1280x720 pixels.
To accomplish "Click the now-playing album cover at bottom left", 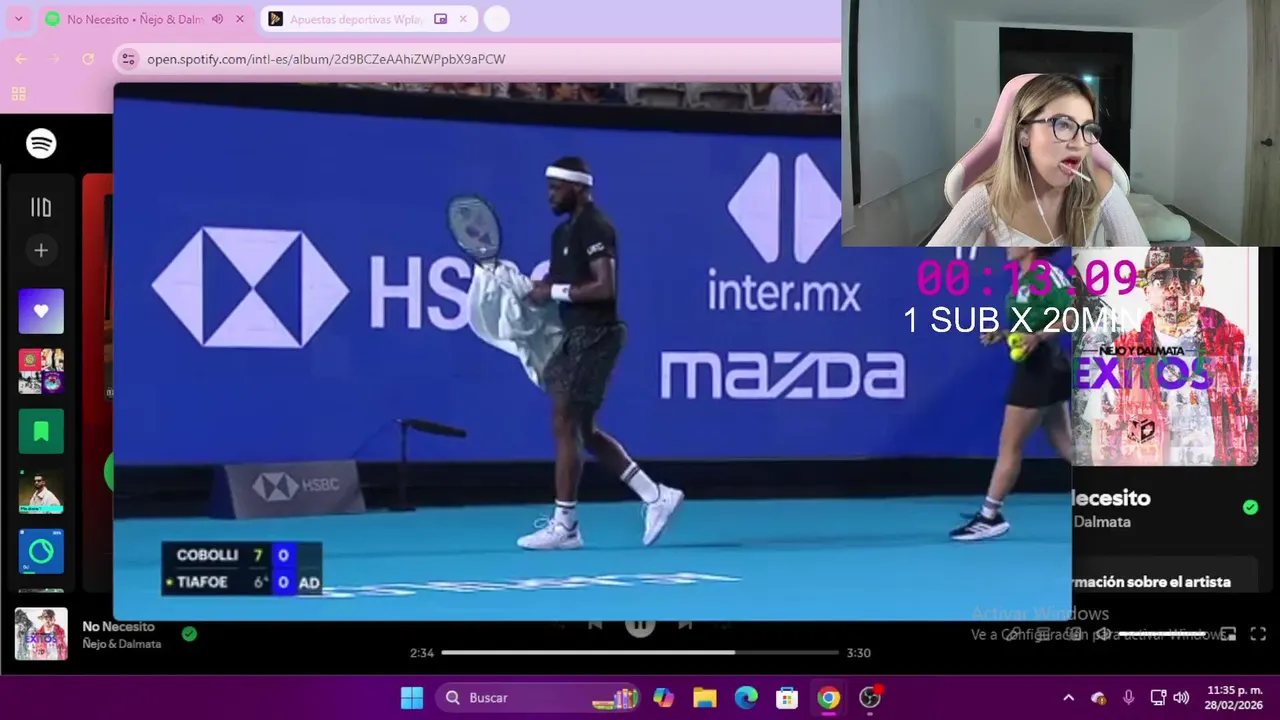I will (41, 634).
